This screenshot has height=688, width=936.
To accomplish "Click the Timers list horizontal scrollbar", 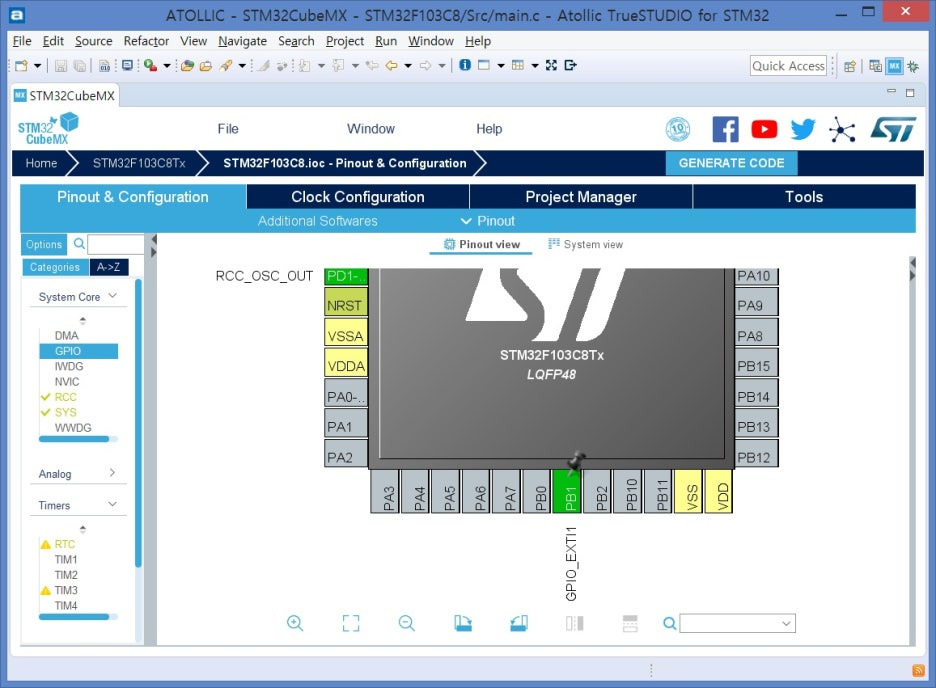I will tap(75, 617).
